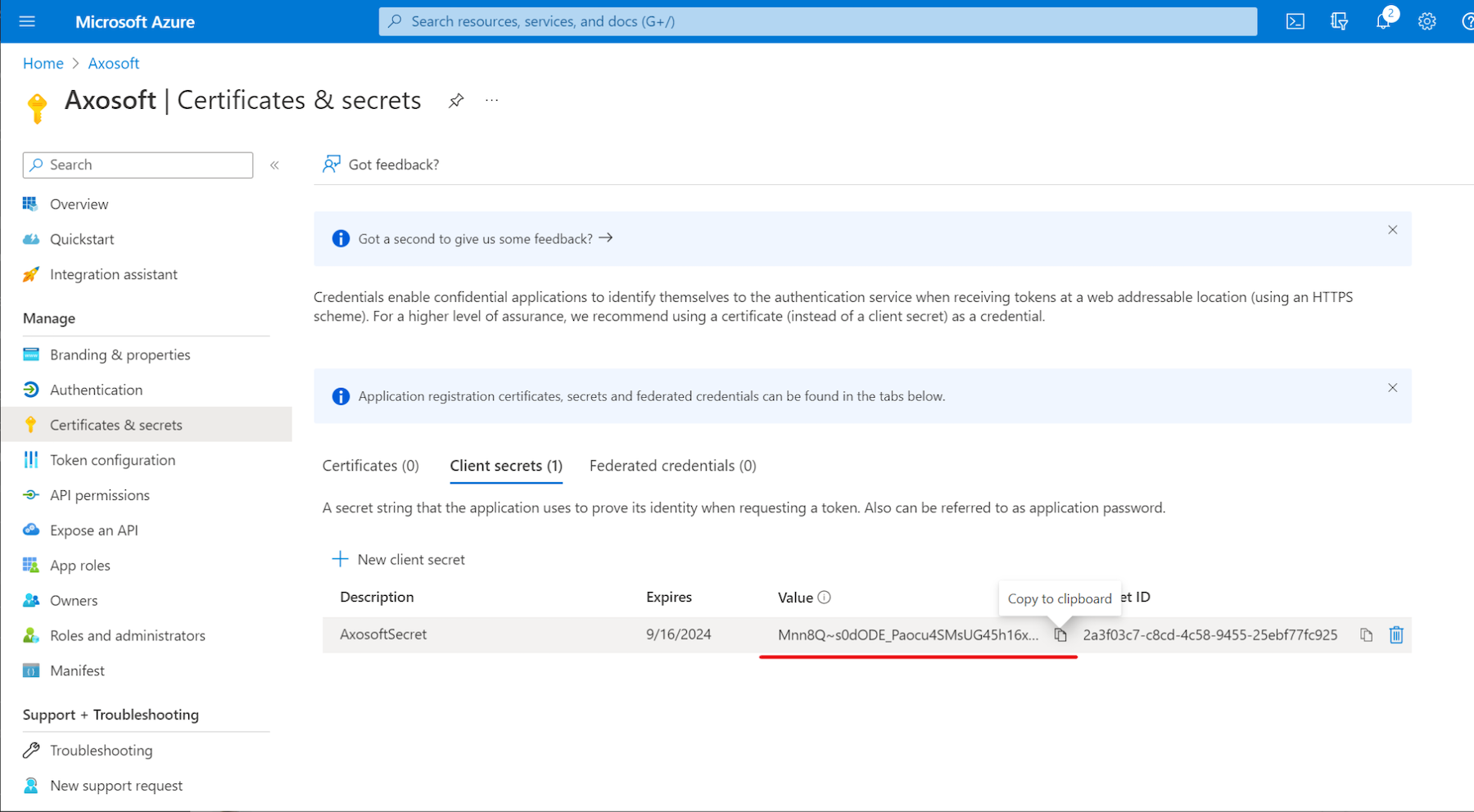Collapse the left navigation menu
The image size is (1474, 812).
[x=275, y=165]
